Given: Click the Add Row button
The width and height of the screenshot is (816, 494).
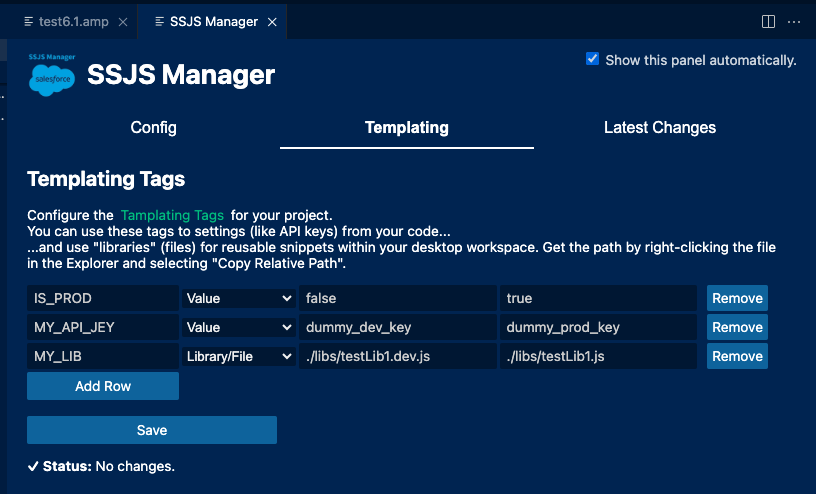Looking at the screenshot, I should [x=103, y=386].
